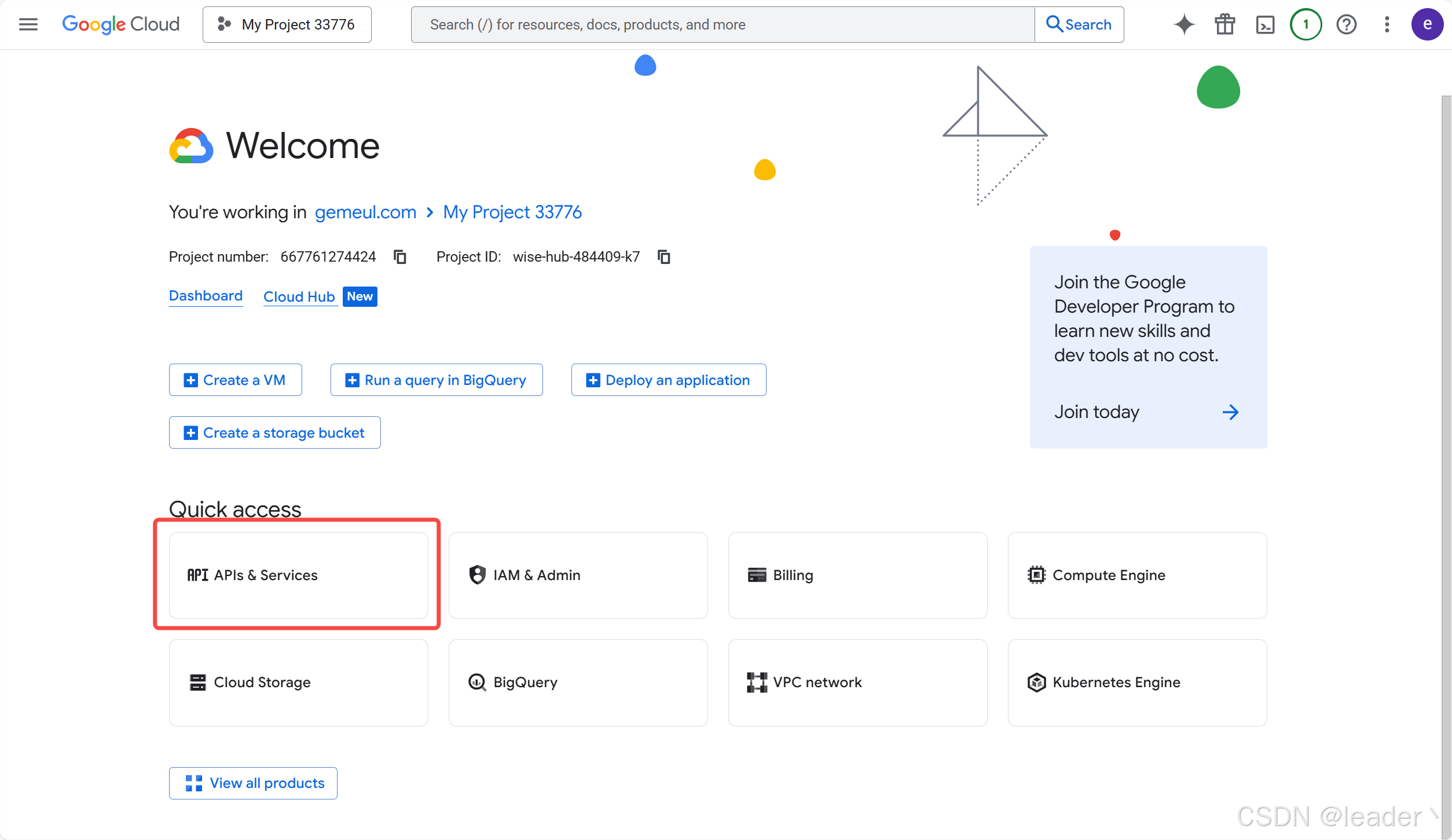
Task: Copy the project number to clipboard
Action: [x=400, y=256]
